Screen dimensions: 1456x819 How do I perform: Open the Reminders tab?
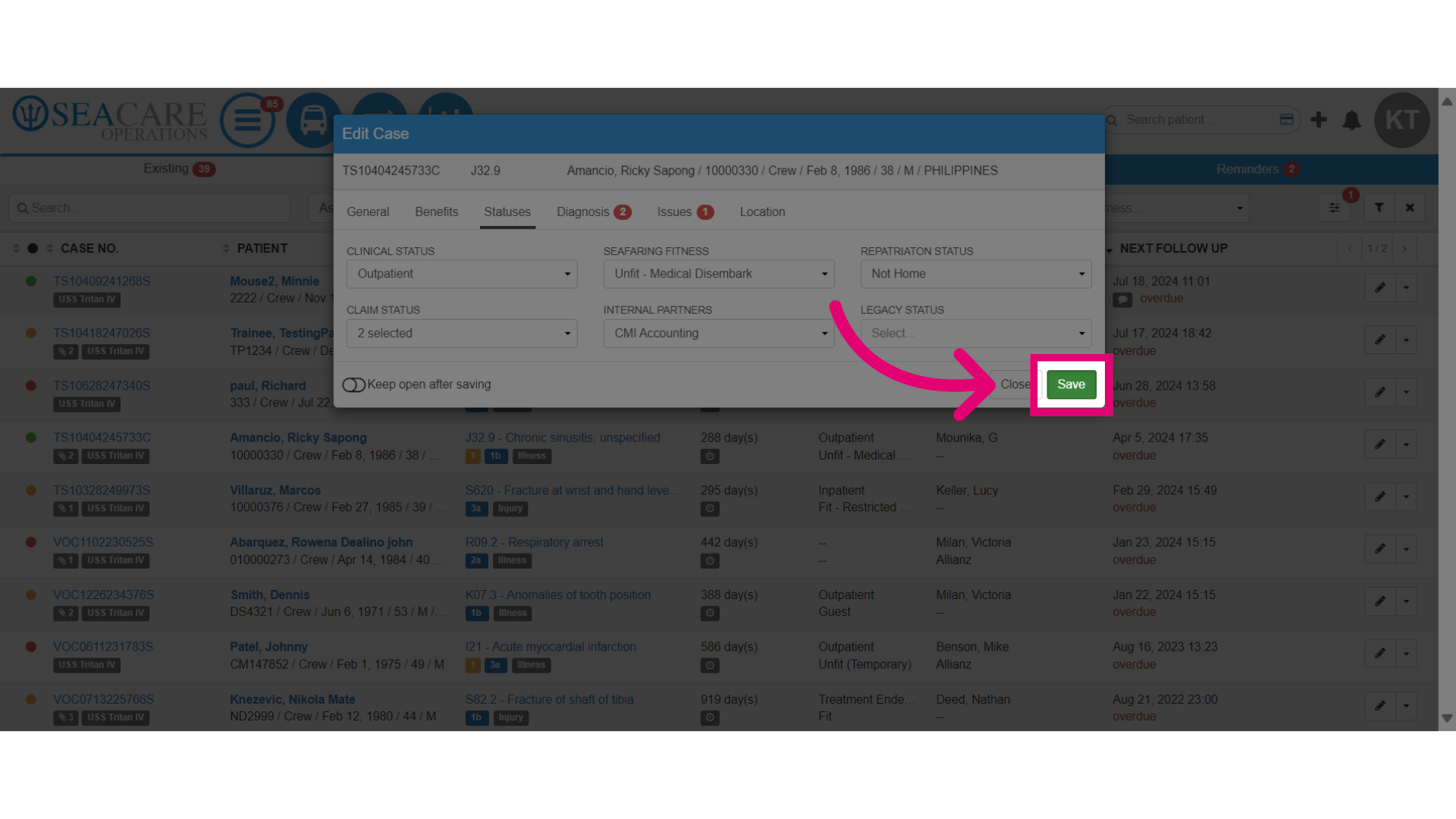(1257, 169)
